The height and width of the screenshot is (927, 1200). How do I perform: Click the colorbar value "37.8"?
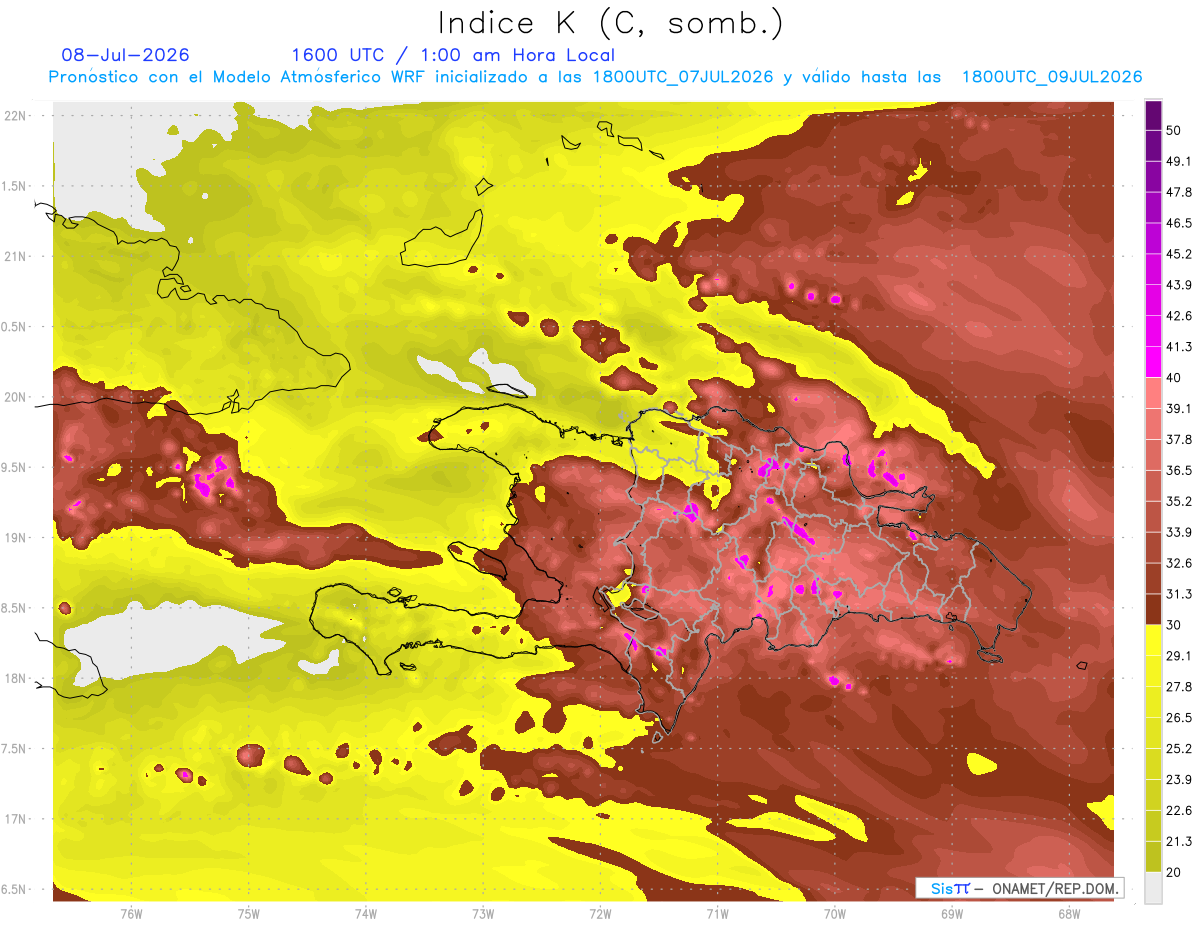tap(1179, 439)
